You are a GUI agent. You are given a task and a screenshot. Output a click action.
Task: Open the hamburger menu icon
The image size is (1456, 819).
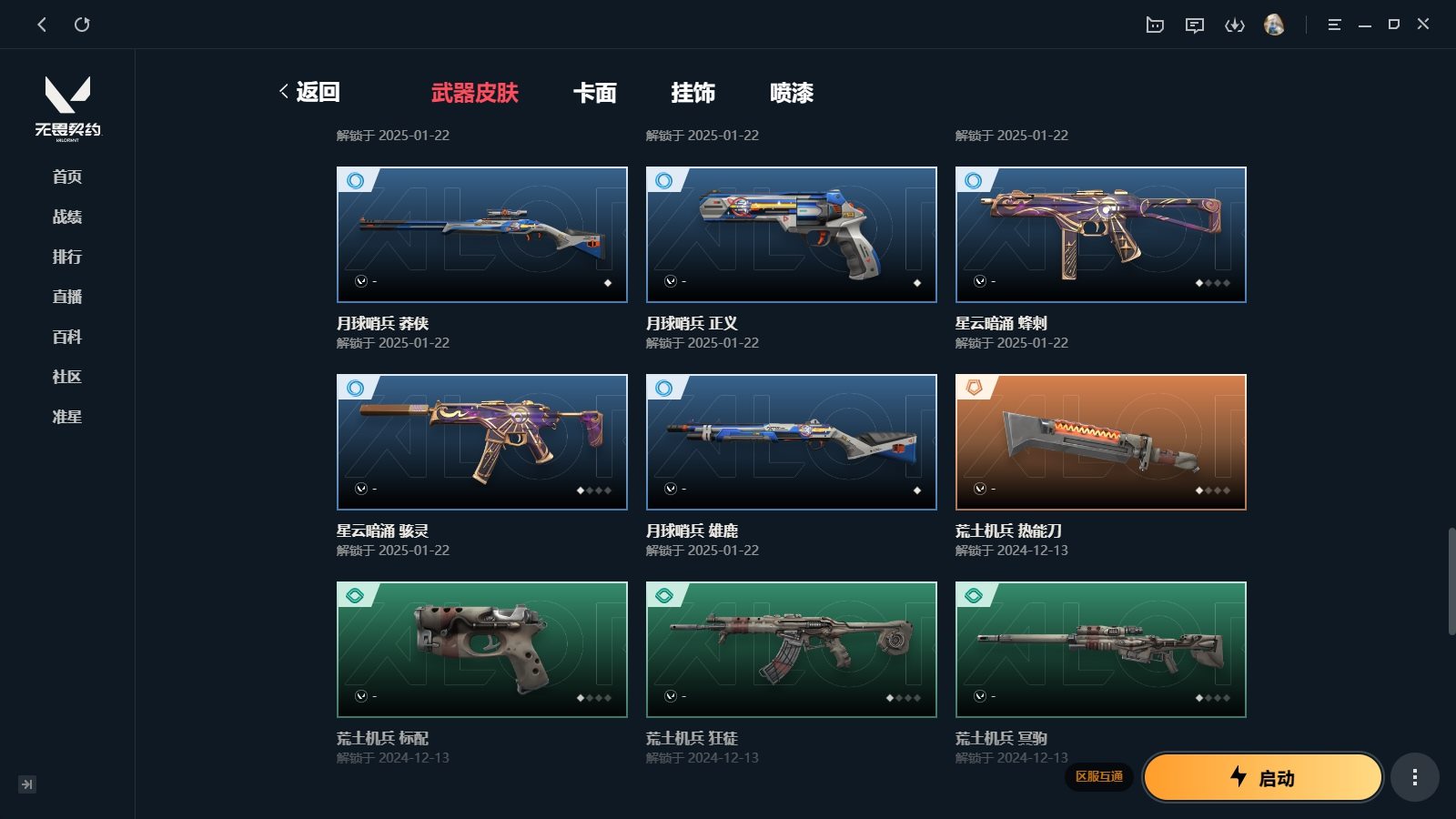pyautogui.click(x=1334, y=25)
